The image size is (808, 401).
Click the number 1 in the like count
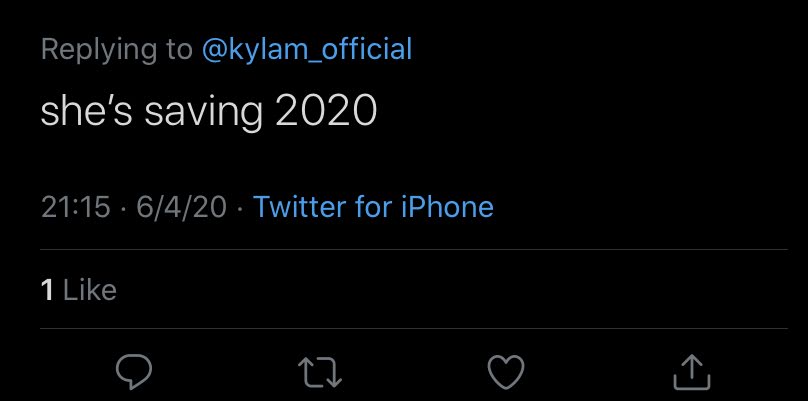(46, 290)
